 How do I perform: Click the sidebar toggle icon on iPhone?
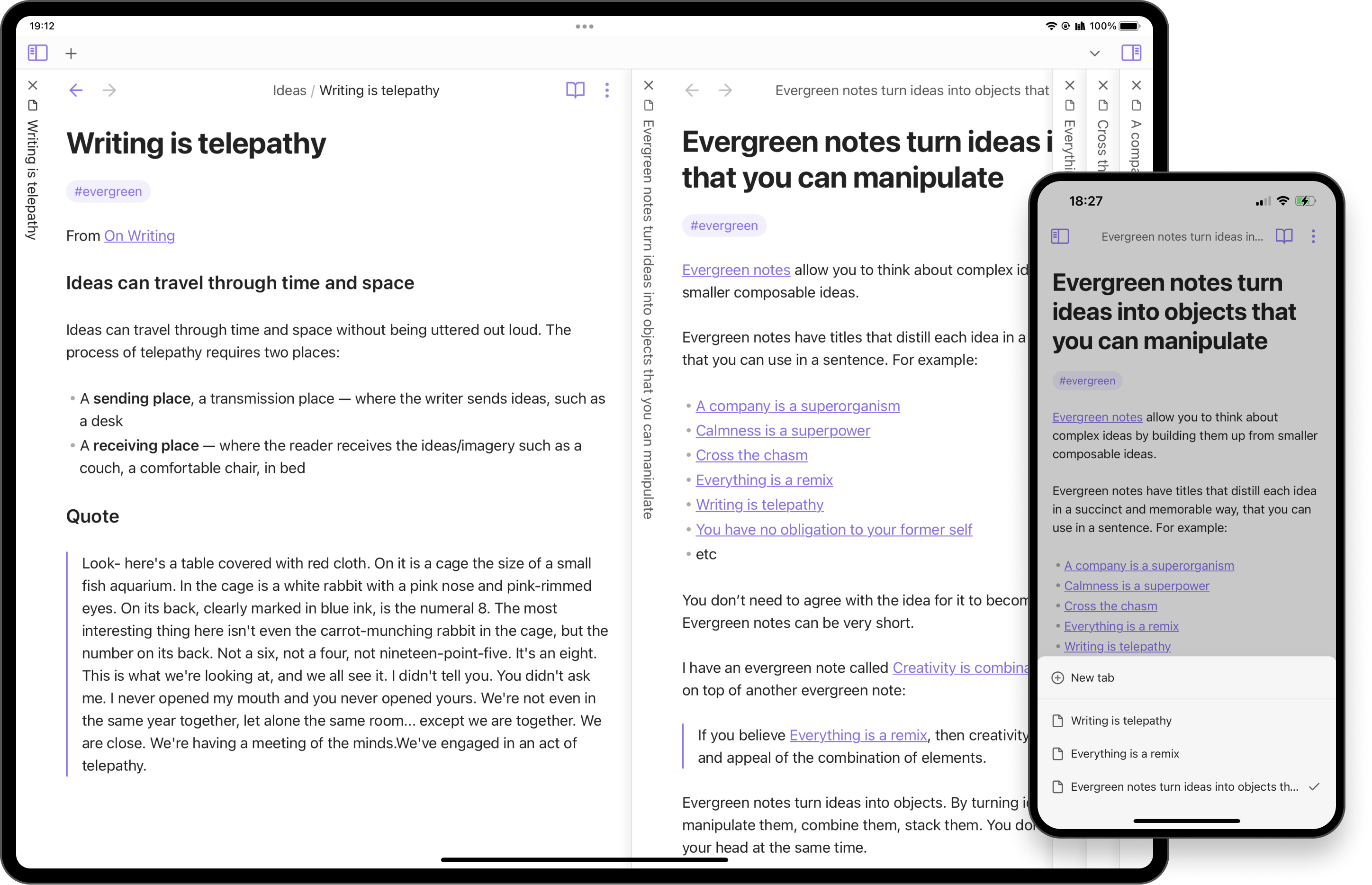(1059, 236)
